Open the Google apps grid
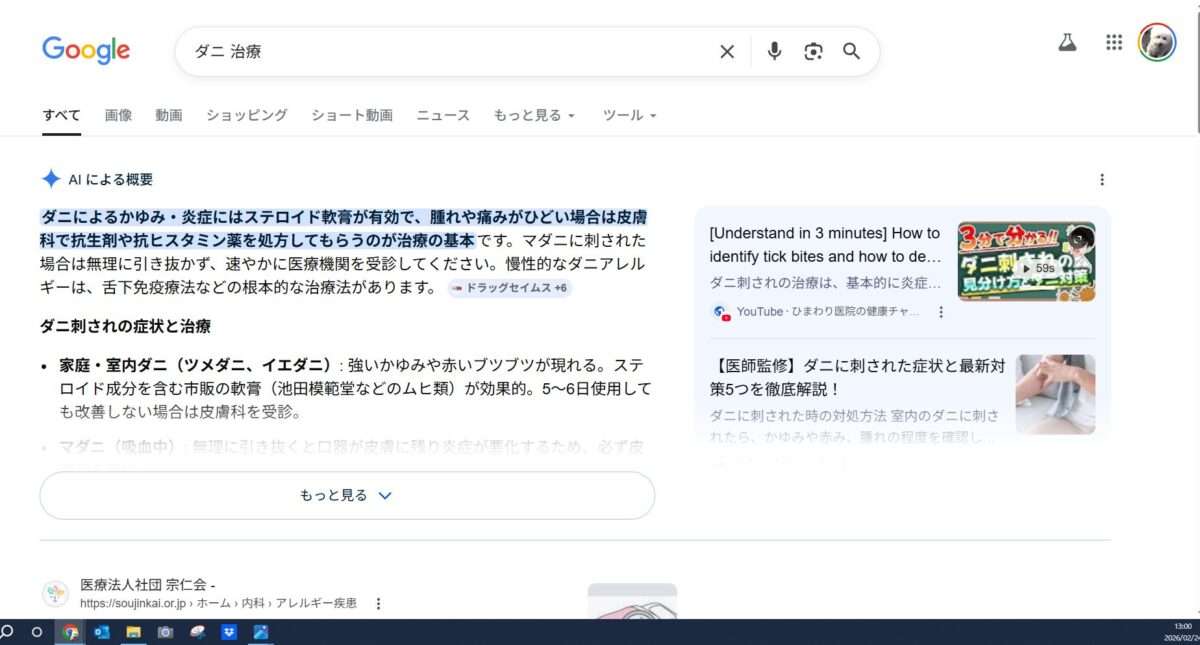Image resolution: width=1200 pixels, height=645 pixels. [x=1114, y=43]
